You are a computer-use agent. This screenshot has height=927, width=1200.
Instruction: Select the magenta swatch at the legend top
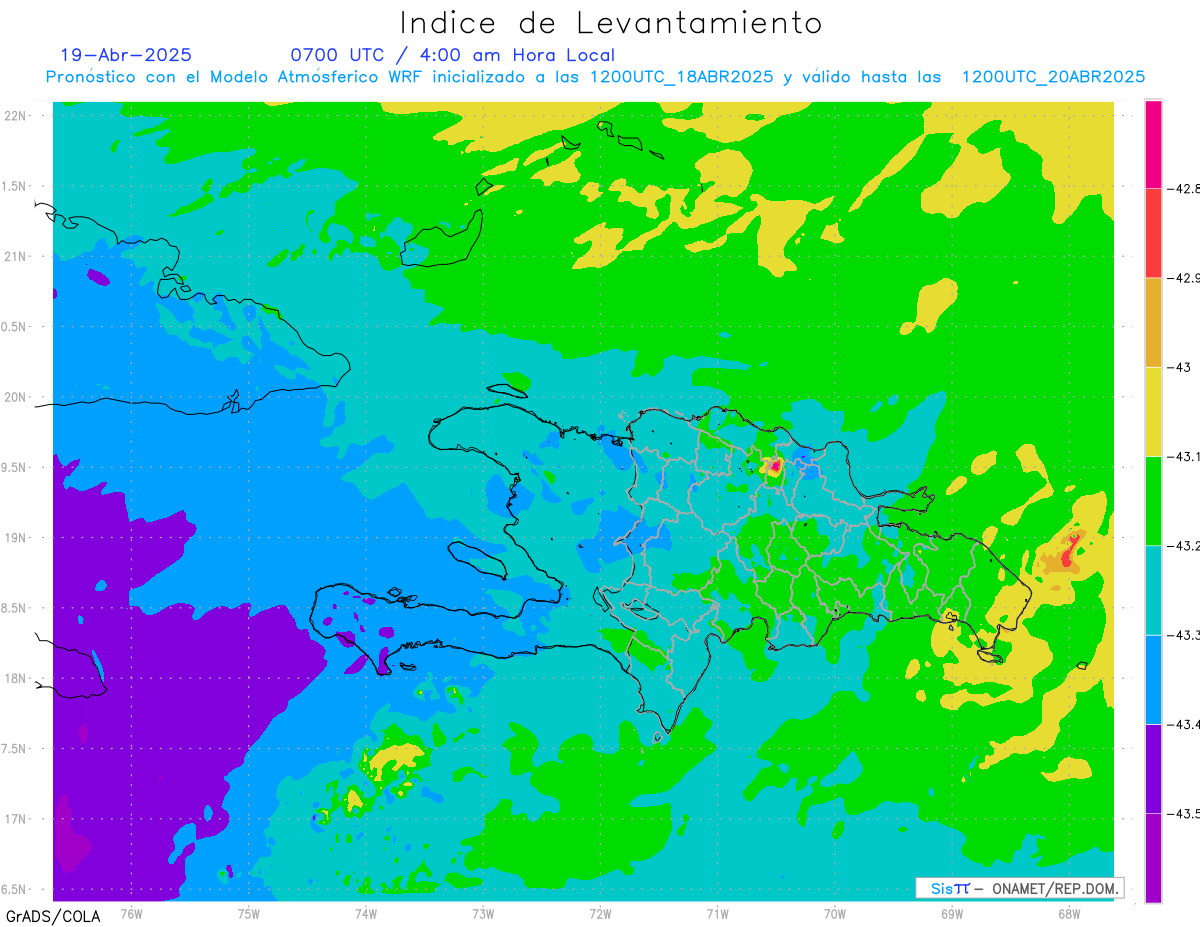[1153, 144]
